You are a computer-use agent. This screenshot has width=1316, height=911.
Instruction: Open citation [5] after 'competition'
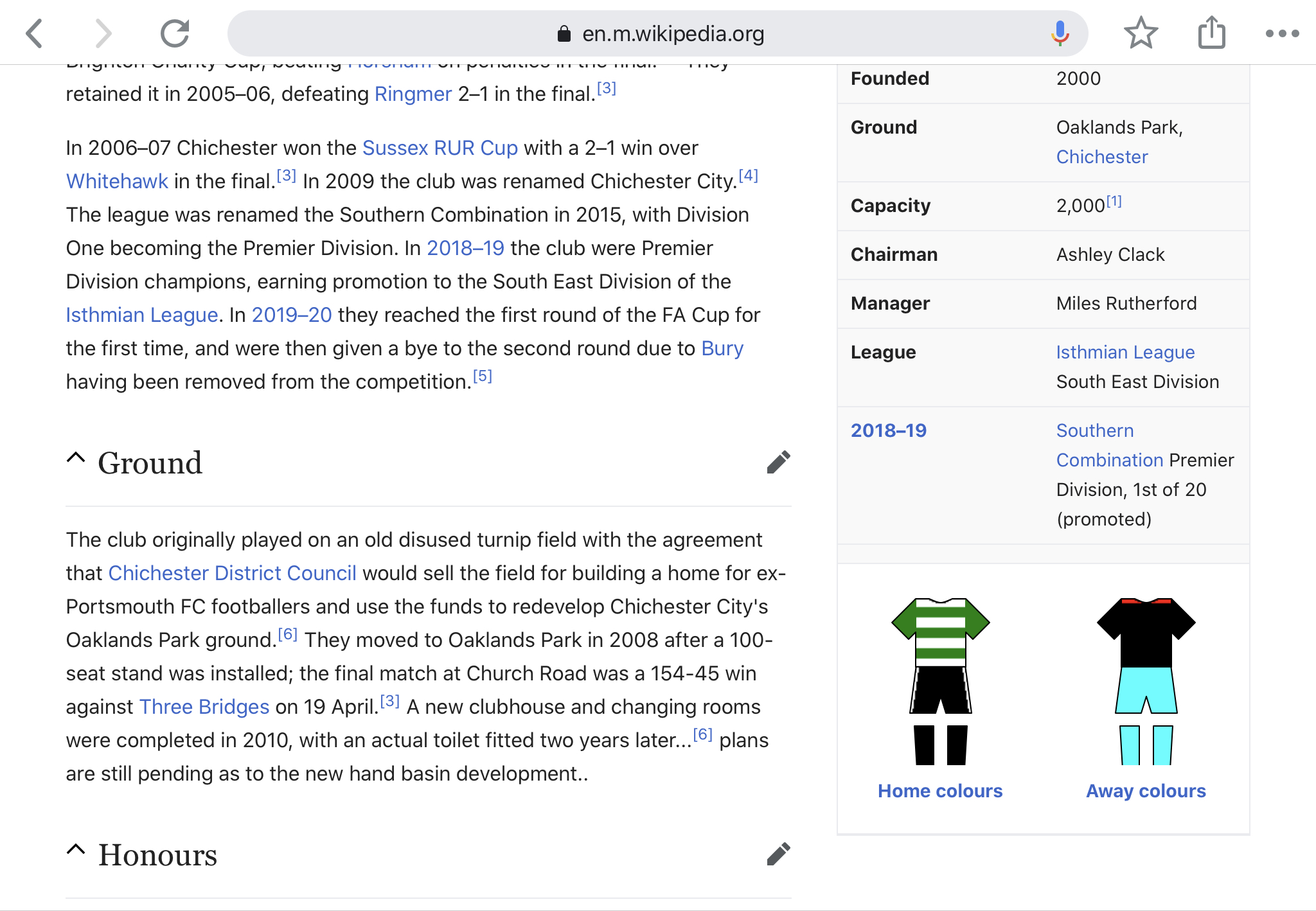click(x=483, y=376)
